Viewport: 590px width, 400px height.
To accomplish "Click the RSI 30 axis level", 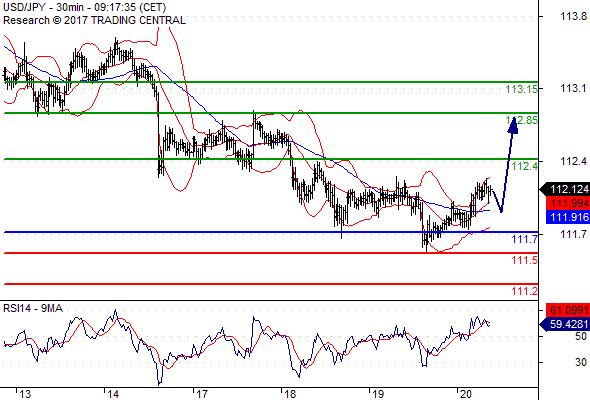I will pyautogui.click(x=581, y=362).
